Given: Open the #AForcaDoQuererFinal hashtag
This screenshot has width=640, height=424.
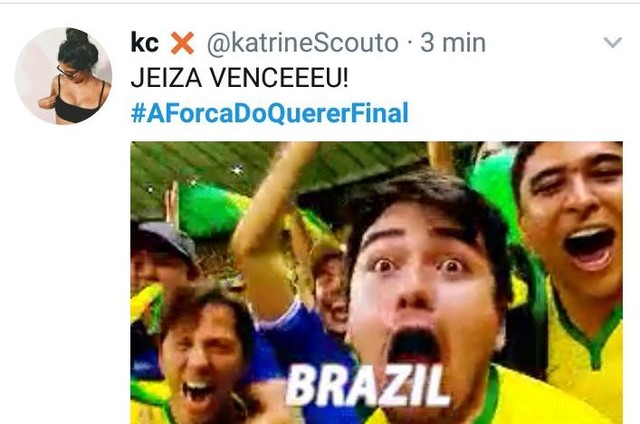Looking at the screenshot, I should tap(269, 113).
